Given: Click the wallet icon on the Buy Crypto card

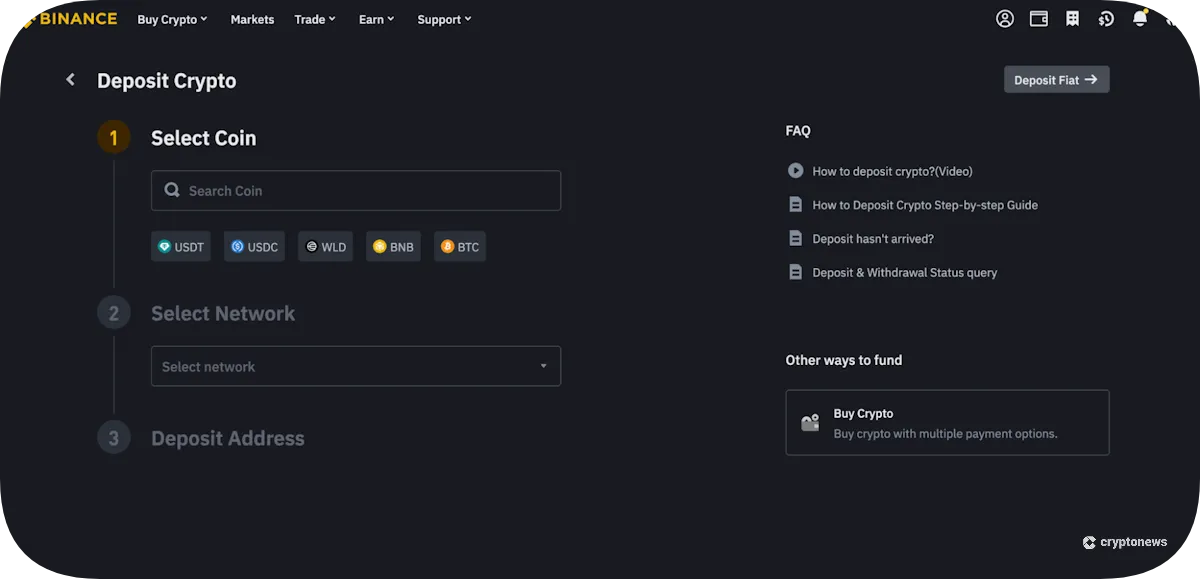Looking at the screenshot, I should [811, 422].
